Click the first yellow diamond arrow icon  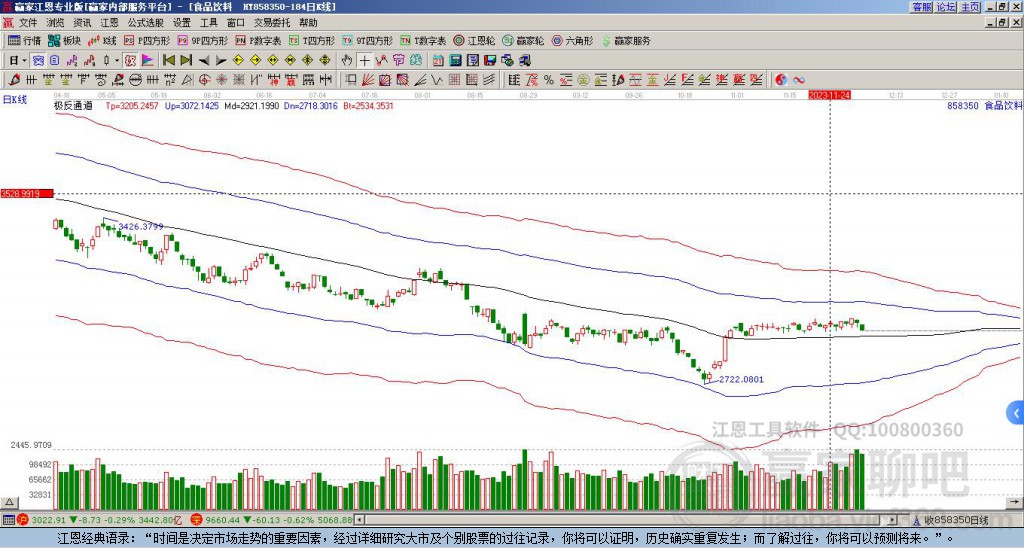238,61
